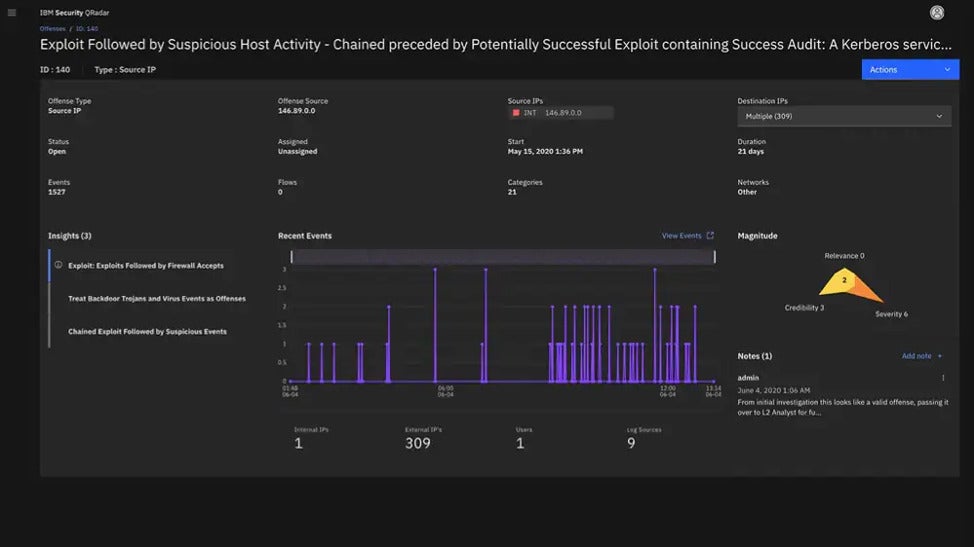Viewport: 974px width, 547px height.
Task: Click the External IPs count 309
Action: coord(417,443)
